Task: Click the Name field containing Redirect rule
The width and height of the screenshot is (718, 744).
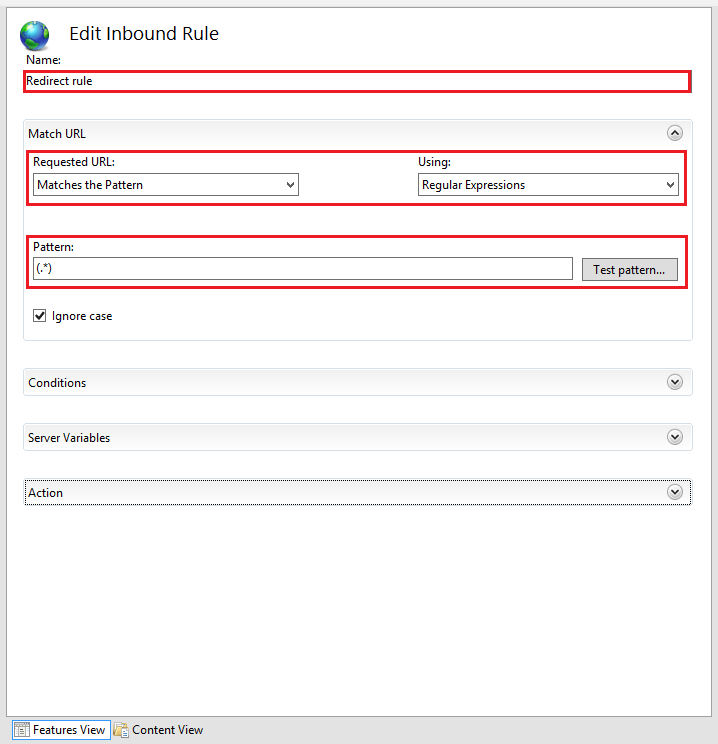Action: 356,81
